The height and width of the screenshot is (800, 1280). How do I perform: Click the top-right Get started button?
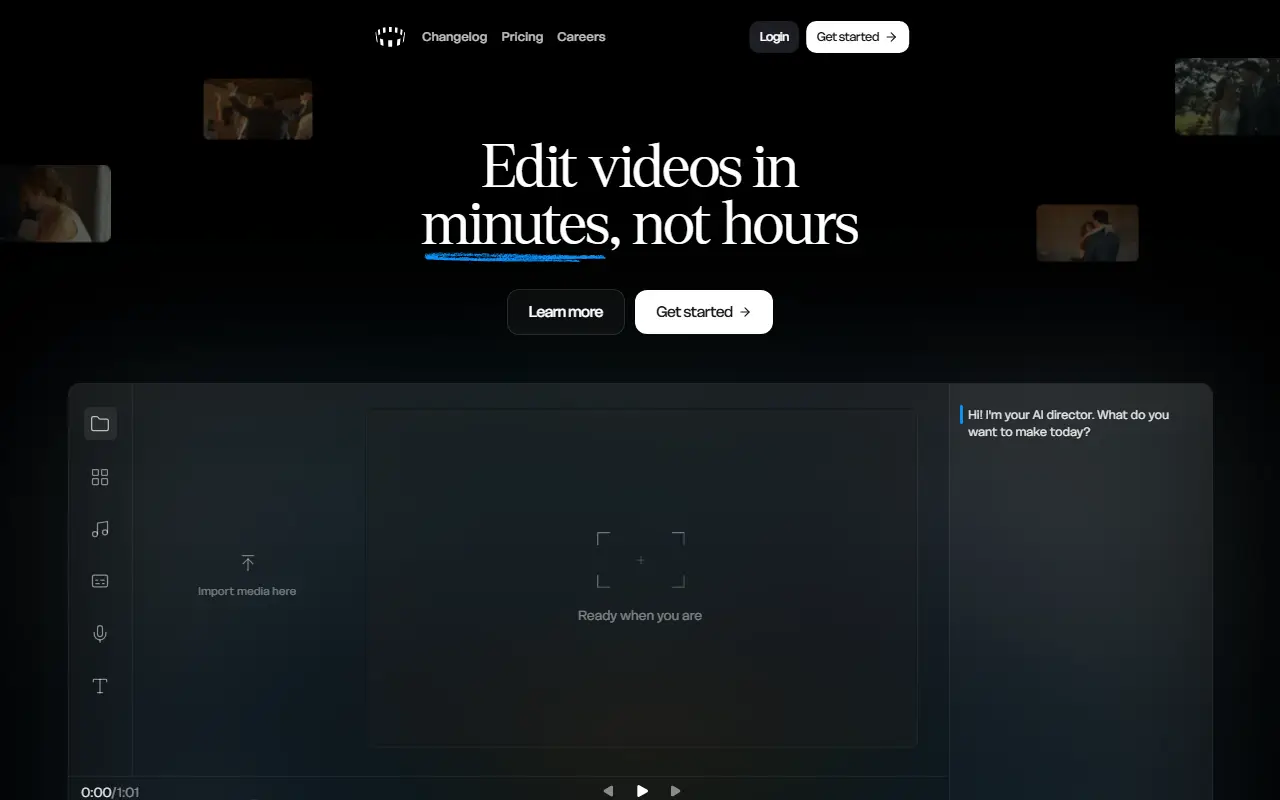coord(857,37)
